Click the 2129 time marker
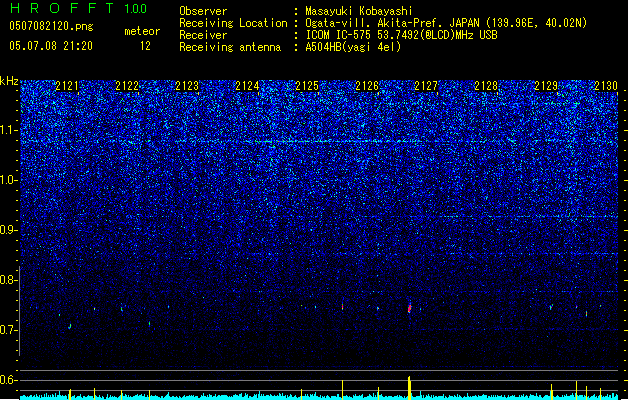629x400 pixels. pyautogui.click(x=546, y=86)
